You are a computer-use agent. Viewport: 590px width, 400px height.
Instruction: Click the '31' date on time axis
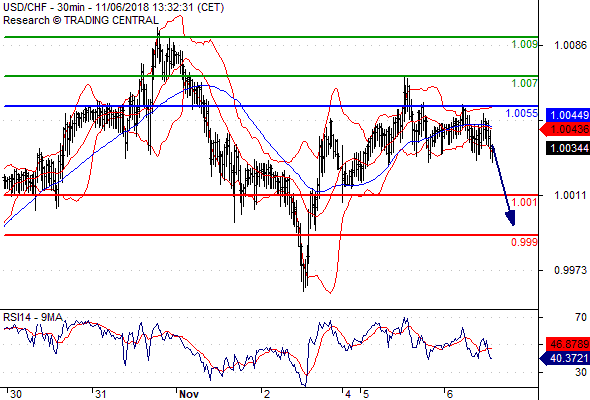pyautogui.click(x=100, y=394)
